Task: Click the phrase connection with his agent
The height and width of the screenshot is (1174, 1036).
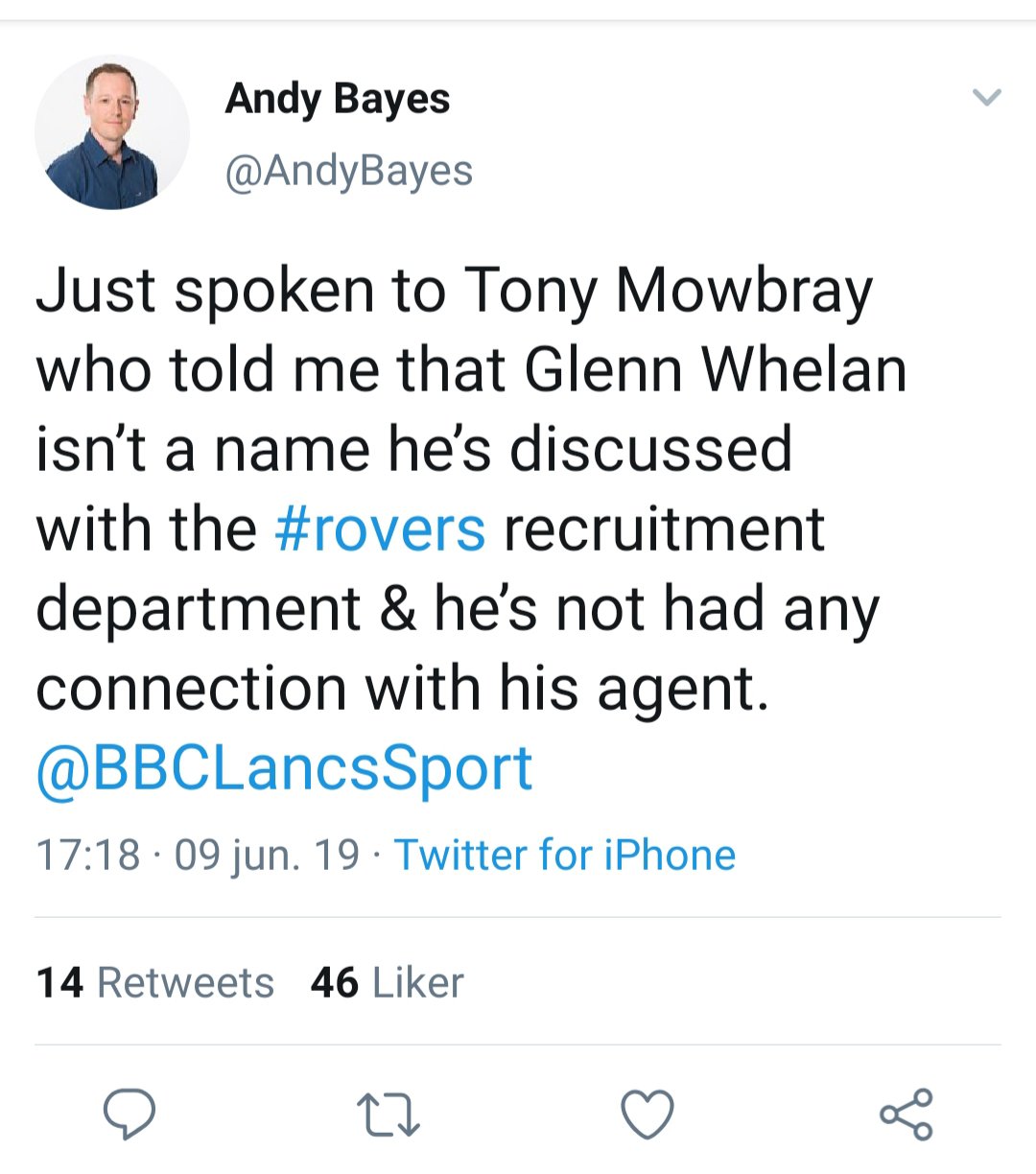Action: (402, 688)
